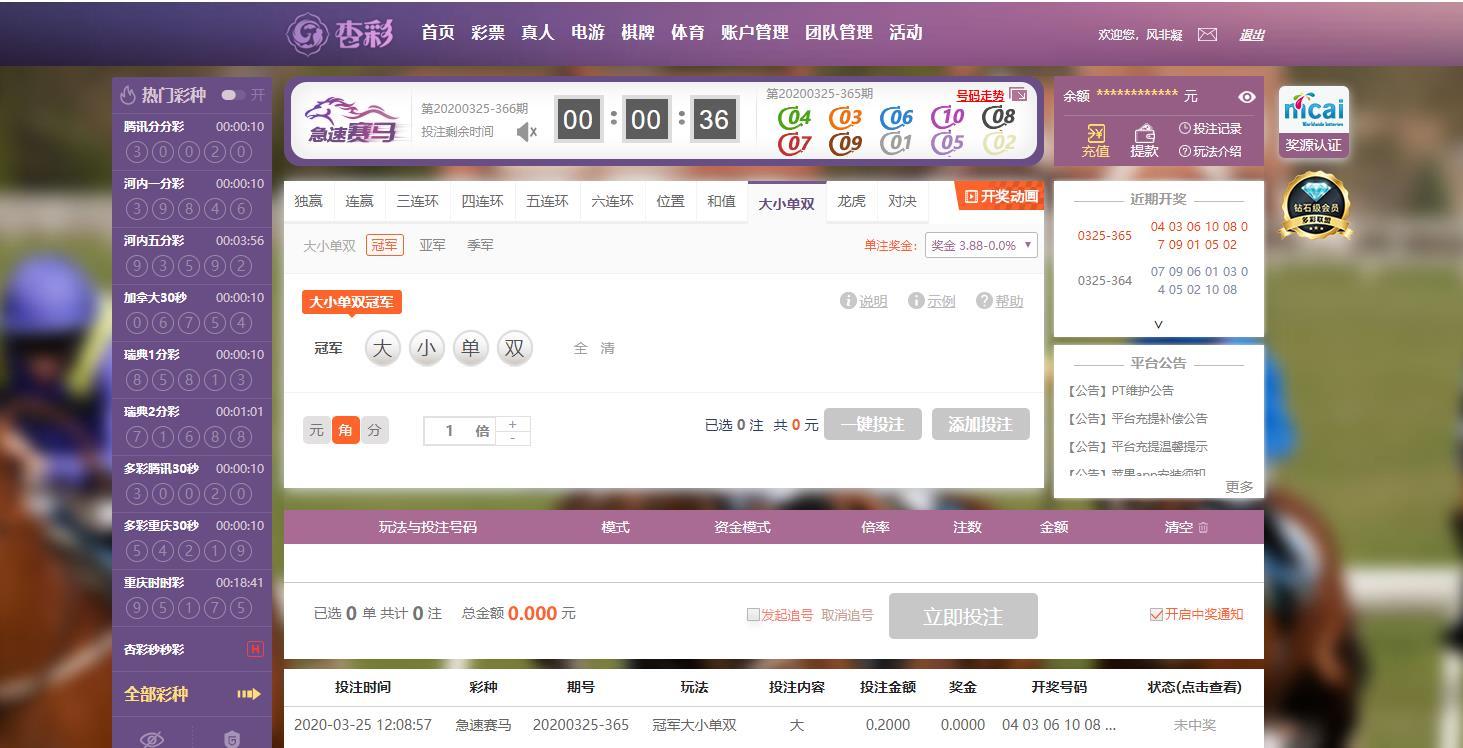Open the mail envelope icon in header

(1207, 34)
